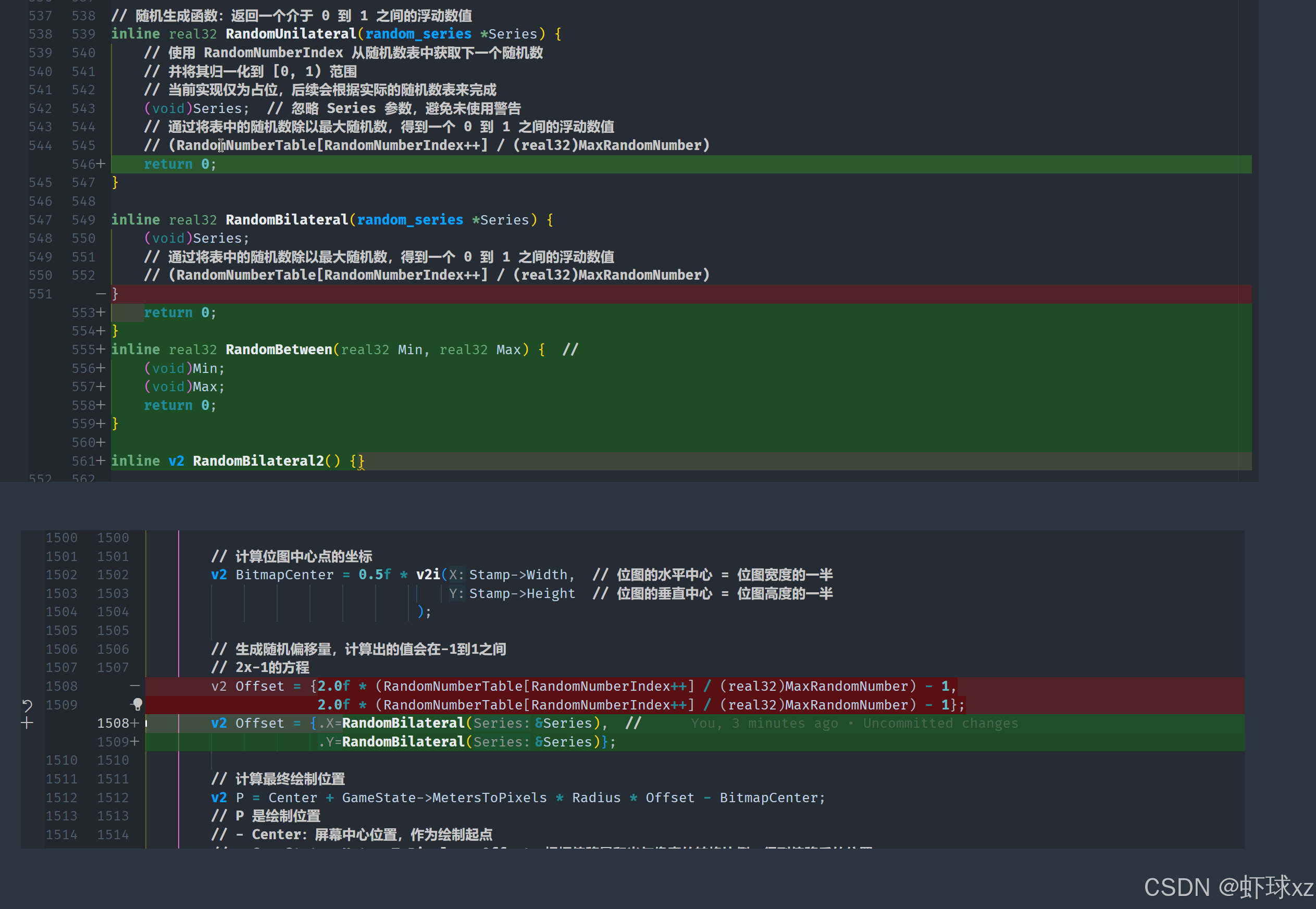Click the comment '// P 是绘制位置'
The height and width of the screenshot is (909, 1316).
(x=265, y=816)
